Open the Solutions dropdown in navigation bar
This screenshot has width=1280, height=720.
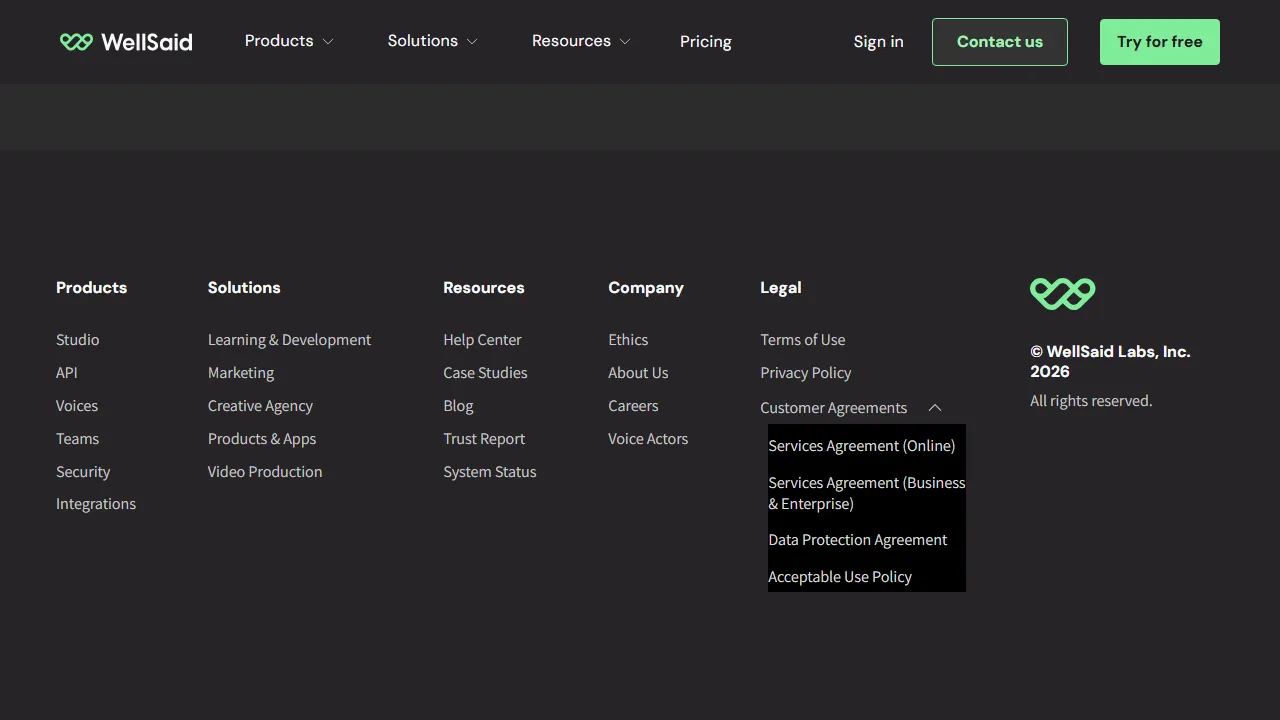pyautogui.click(x=433, y=41)
